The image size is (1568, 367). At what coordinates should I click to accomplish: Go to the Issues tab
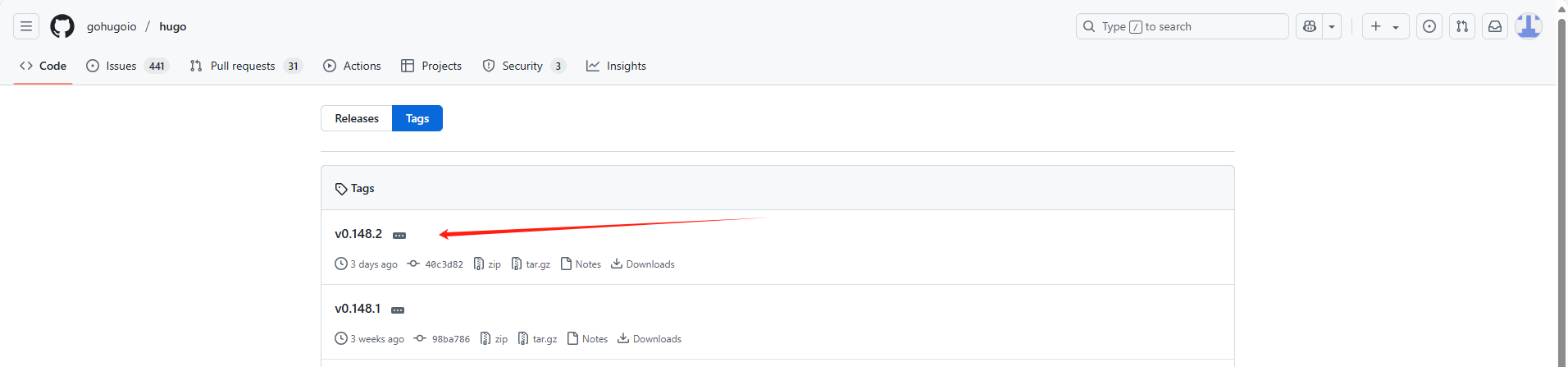click(x=127, y=66)
